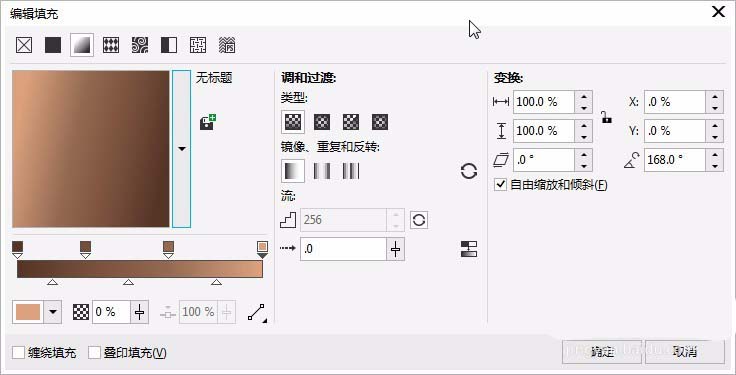
Task: Choose conical fountain fill type
Action: tap(351, 122)
